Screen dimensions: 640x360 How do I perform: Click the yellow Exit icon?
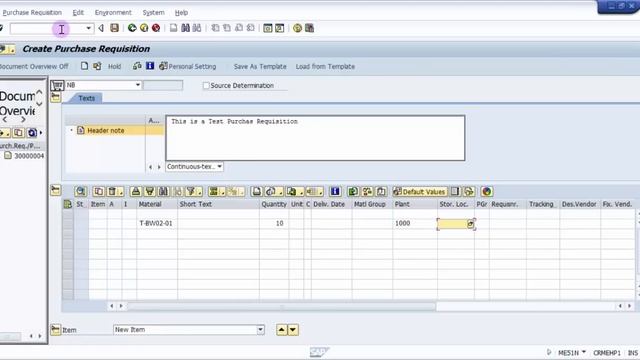point(144,28)
